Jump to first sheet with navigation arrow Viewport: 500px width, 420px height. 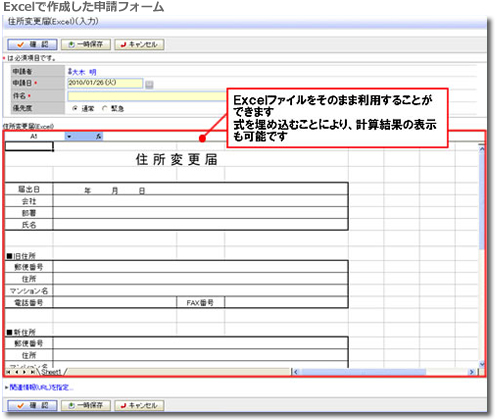click(8, 372)
